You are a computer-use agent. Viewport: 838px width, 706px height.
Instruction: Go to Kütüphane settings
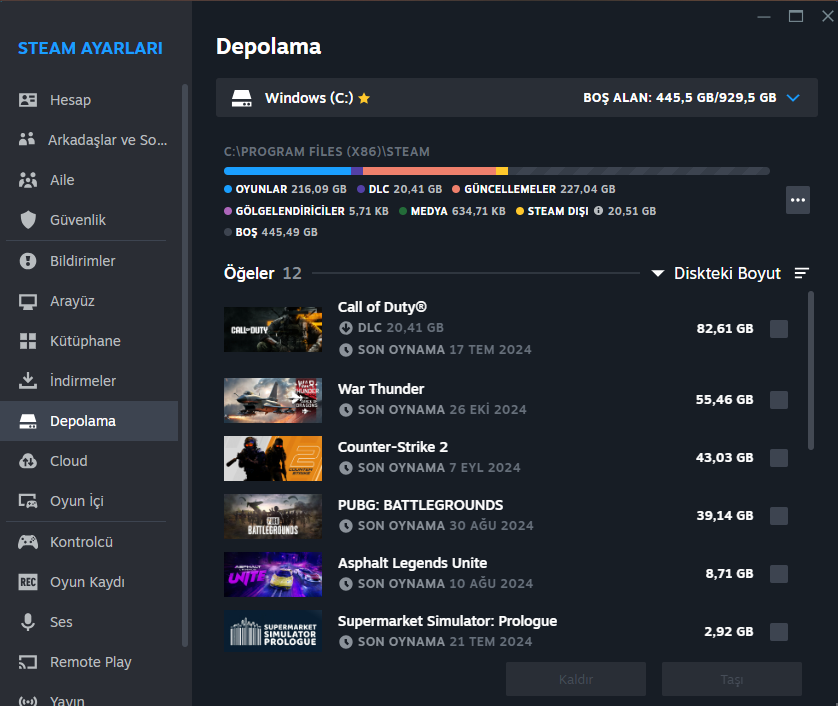(x=89, y=341)
